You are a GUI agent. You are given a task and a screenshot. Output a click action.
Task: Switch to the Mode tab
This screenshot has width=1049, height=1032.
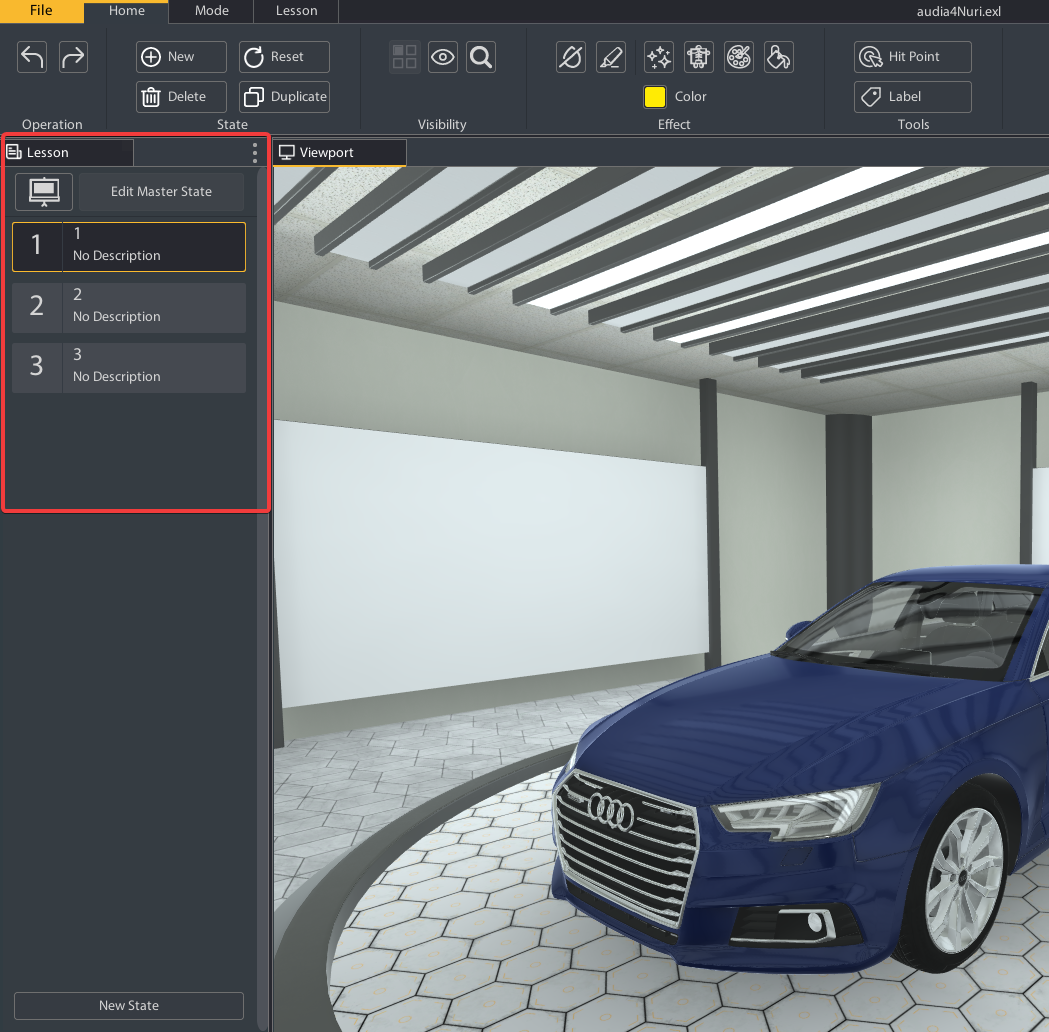[x=211, y=11]
